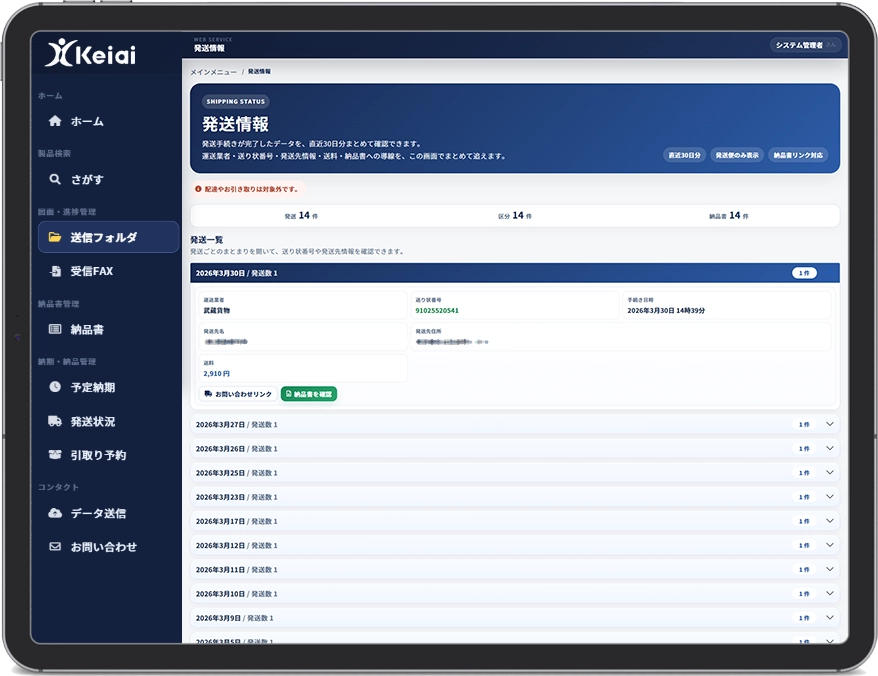Click the 納品書 14 件 counter
Image resolution: width=878 pixels, height=676 pixels.
(728, 216)
